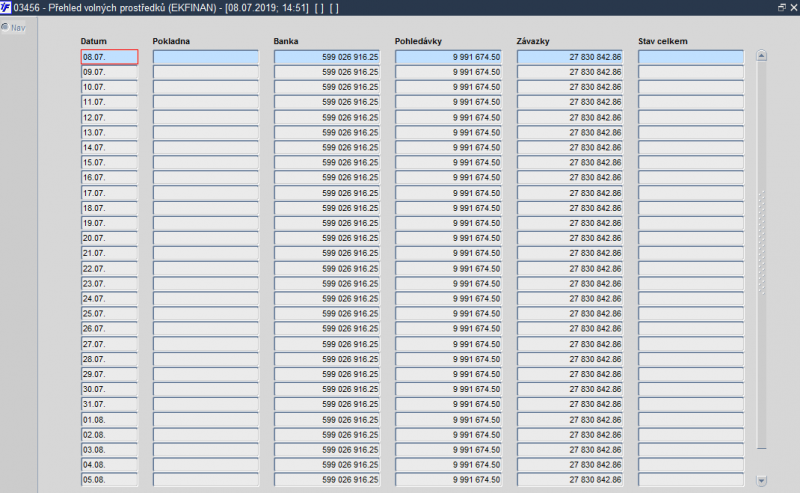Click the Pokladna column header
This screenshot has width=800, height=493.
click(x=171, y=41)
